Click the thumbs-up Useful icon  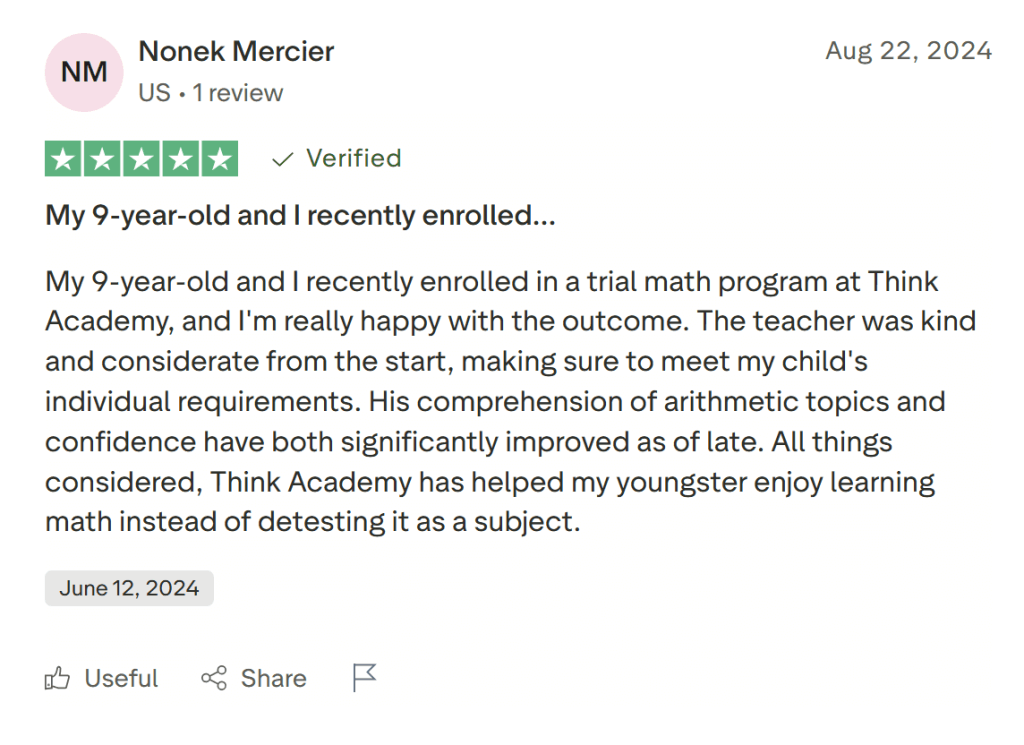(x=57, y=678)
